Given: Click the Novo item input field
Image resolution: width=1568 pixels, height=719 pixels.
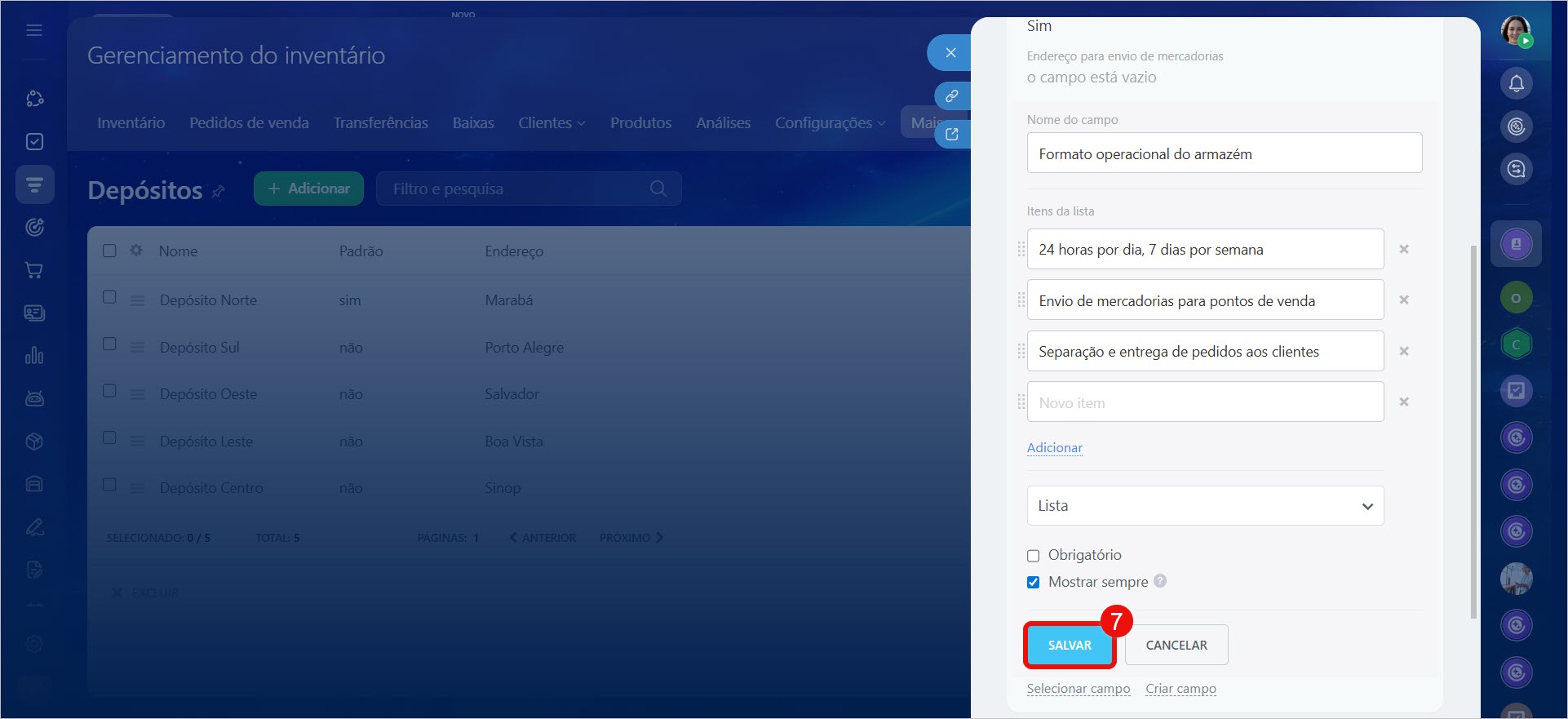Looking at the screenshot, I should [x=1204, y=402].
